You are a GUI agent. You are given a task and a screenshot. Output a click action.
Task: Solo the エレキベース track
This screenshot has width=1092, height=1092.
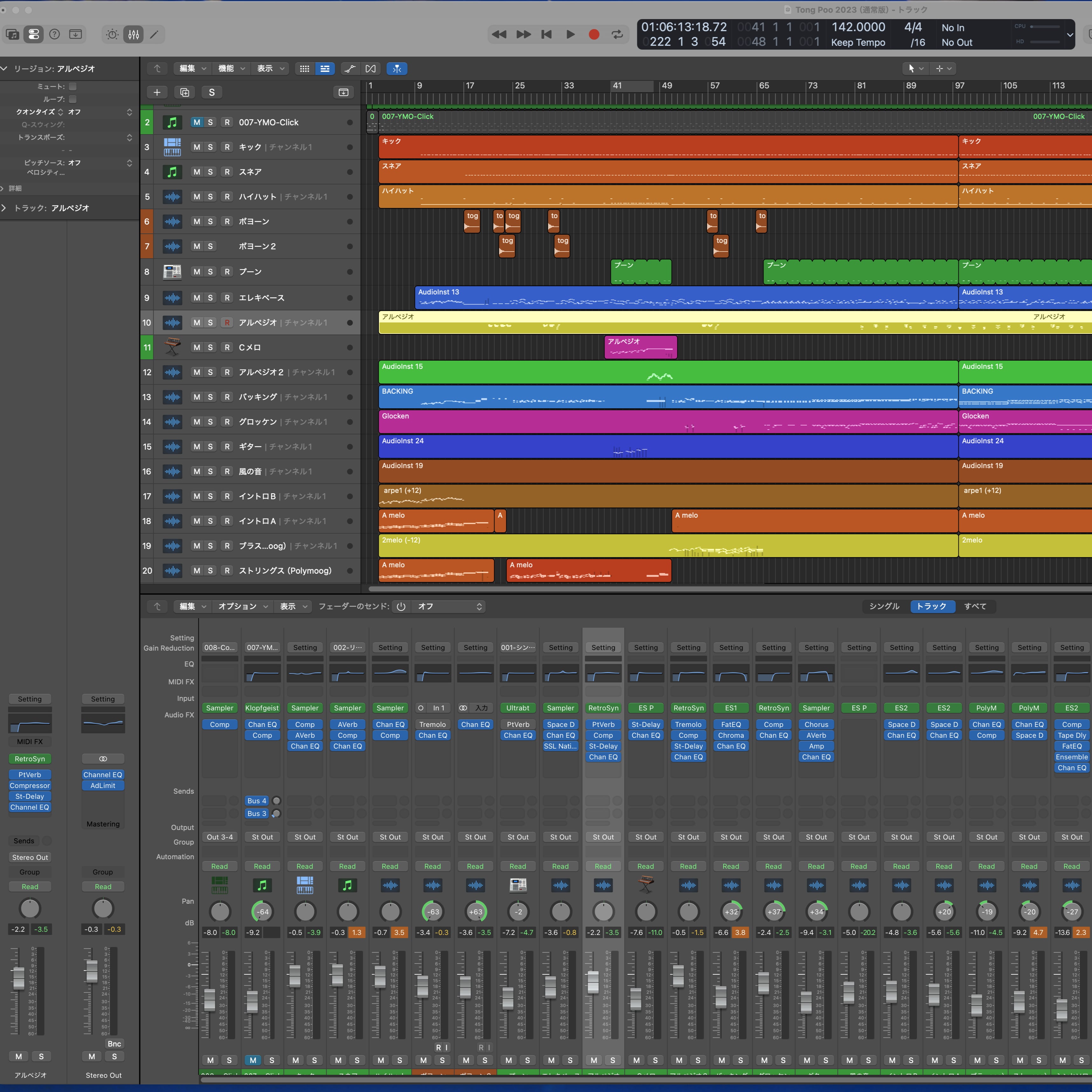click(x=210, y=298)
